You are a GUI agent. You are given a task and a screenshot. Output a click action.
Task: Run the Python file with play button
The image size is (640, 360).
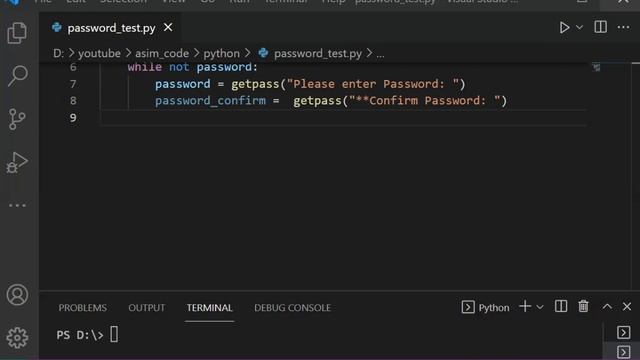click(x=564, y=27)
